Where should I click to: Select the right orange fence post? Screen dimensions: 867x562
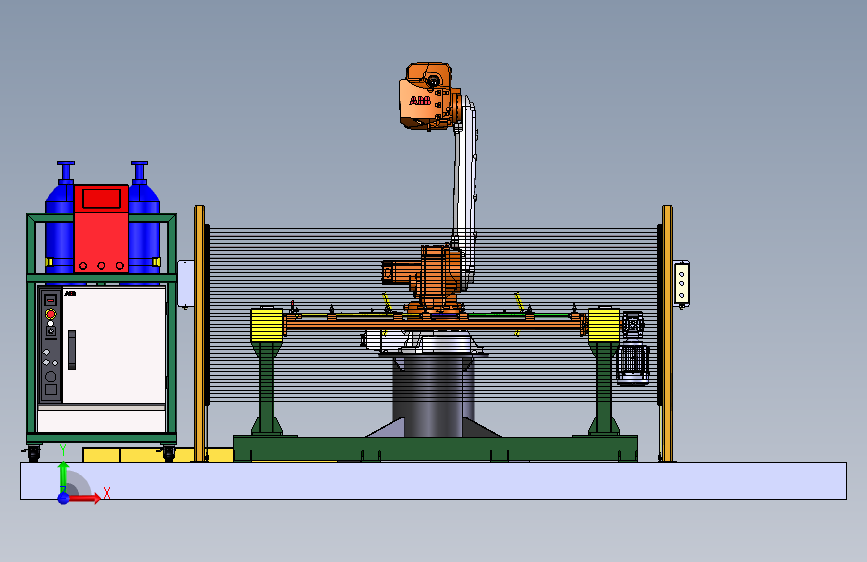pyautogui.click(x=667, y=334)
